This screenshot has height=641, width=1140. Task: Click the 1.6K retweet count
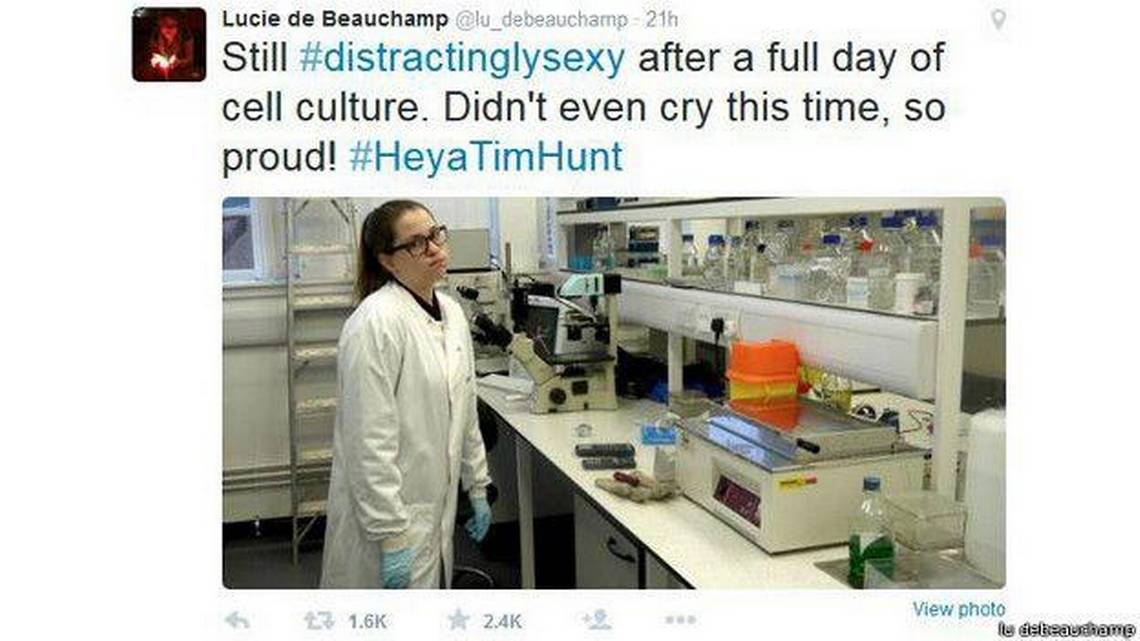pyautogui.click(x=367, y=621)
